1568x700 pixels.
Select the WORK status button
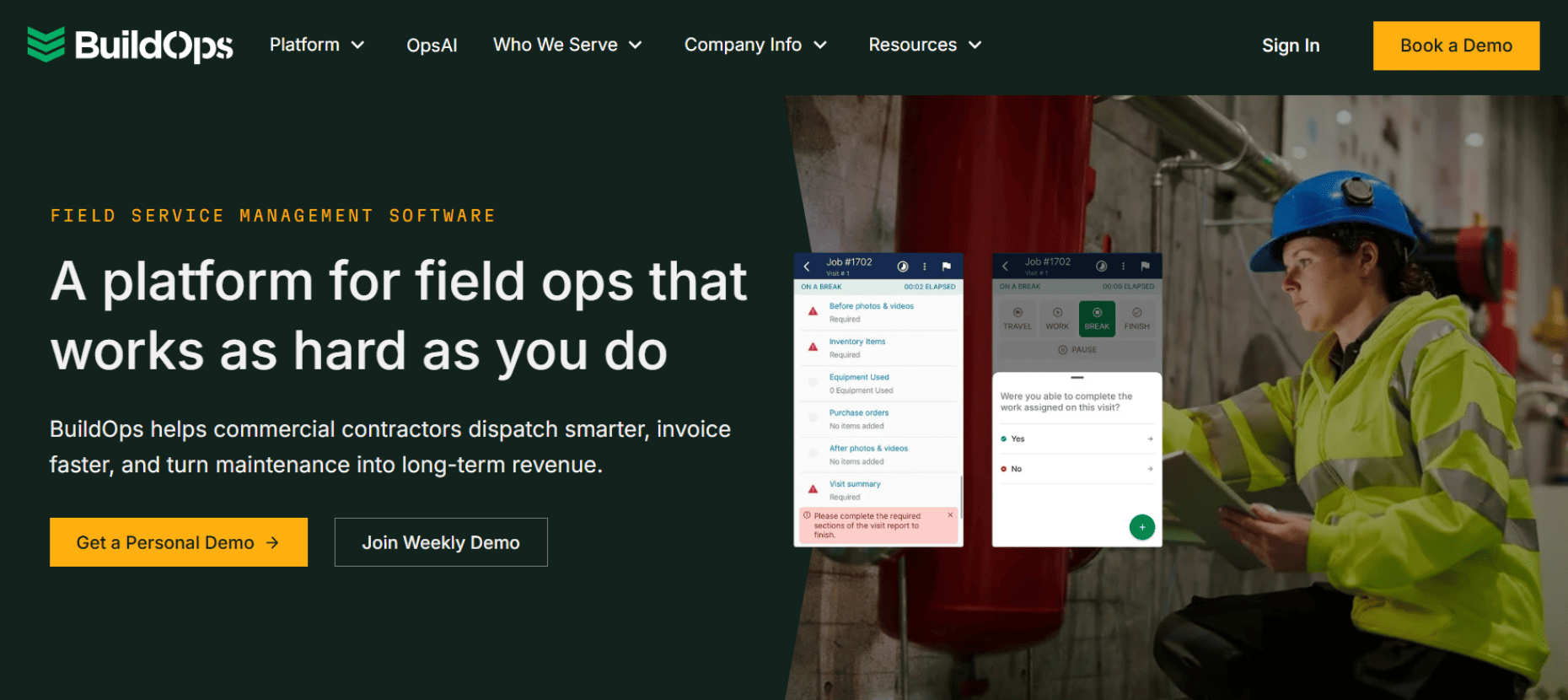(x=1057, y=319)
